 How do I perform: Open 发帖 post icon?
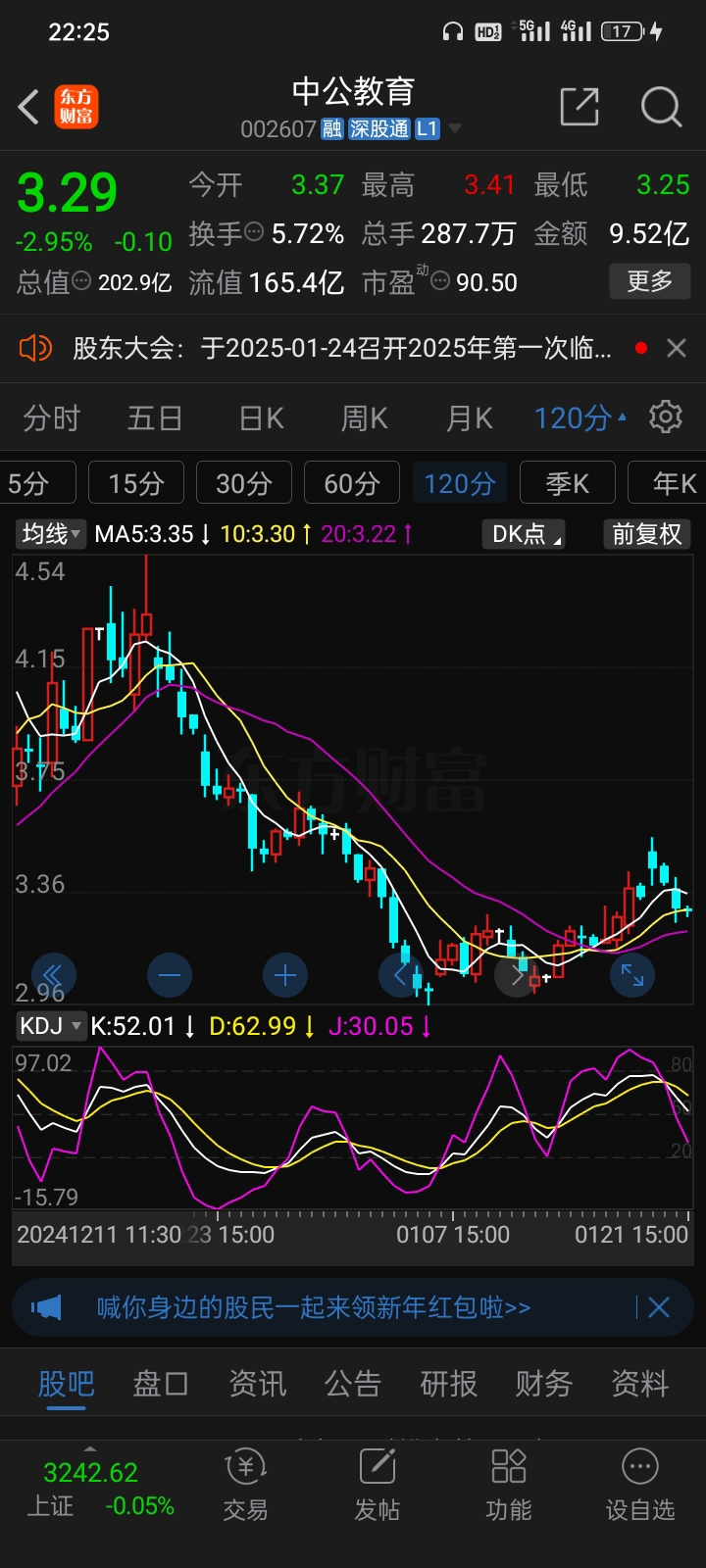tap(378, 1486)
